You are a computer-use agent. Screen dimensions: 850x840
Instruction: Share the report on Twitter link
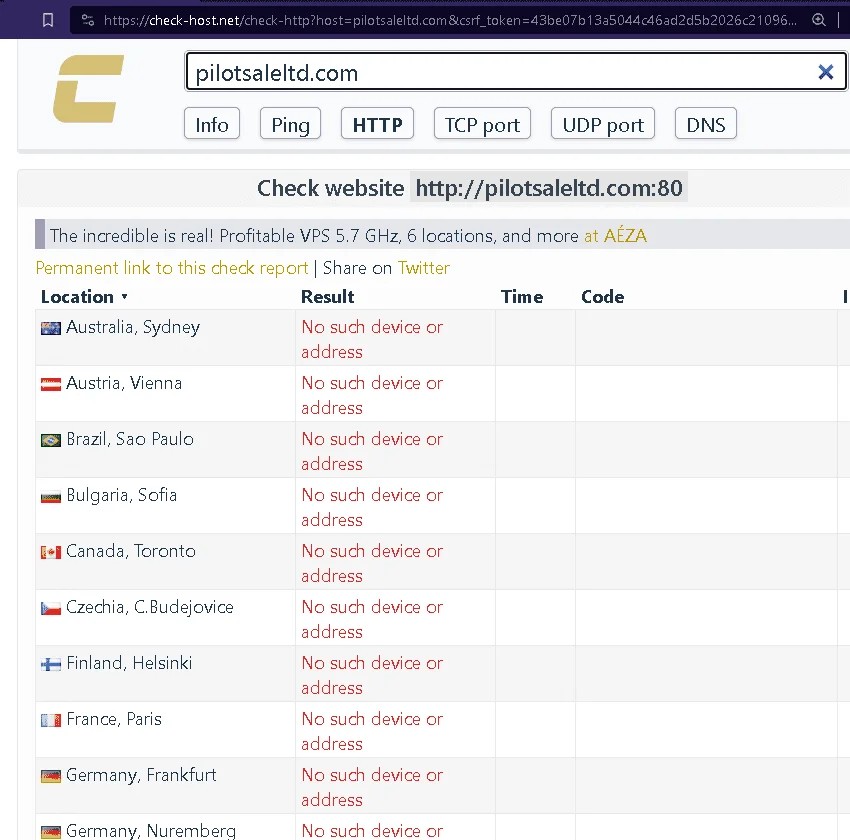pyautogui.click(x=424, y=268)
